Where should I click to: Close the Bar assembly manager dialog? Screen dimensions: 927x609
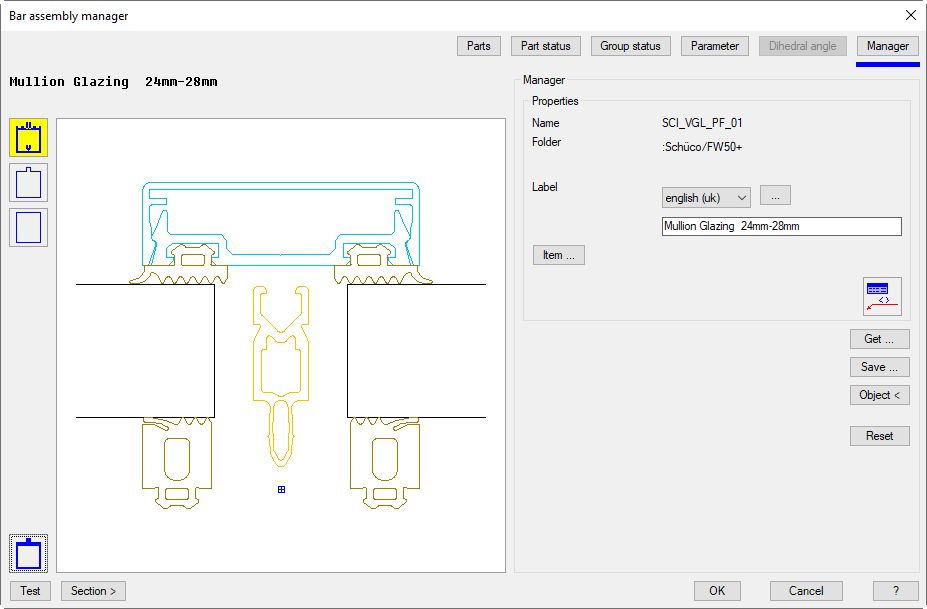[x=910, y=15]
